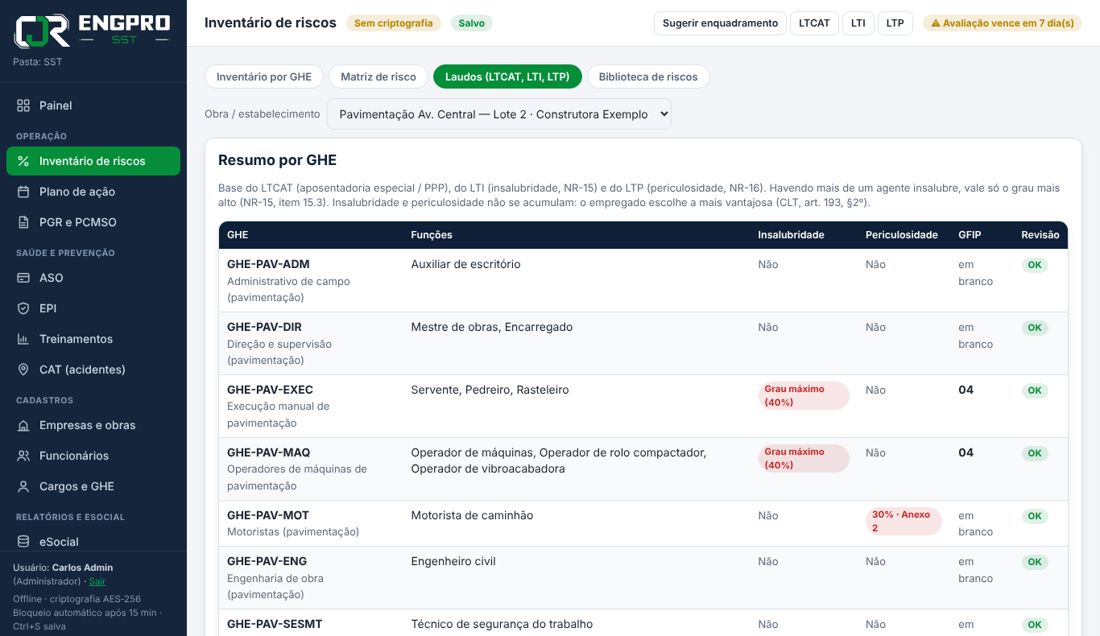Click the Empresas e obras building icon
Screen dimensions: 1100x636
pos(23,425)
